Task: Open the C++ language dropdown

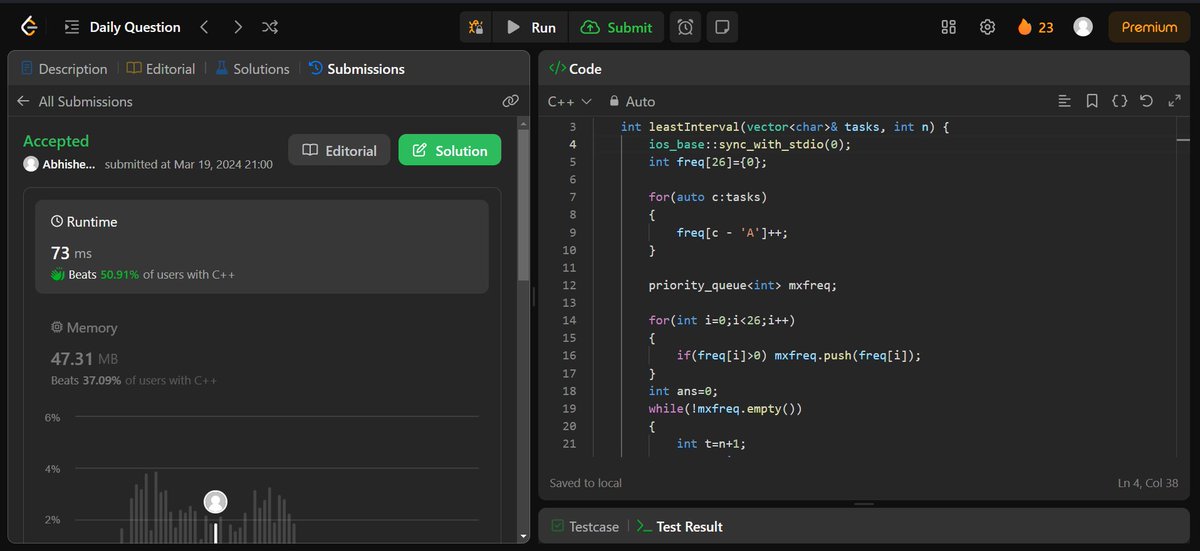Action: 570,101
